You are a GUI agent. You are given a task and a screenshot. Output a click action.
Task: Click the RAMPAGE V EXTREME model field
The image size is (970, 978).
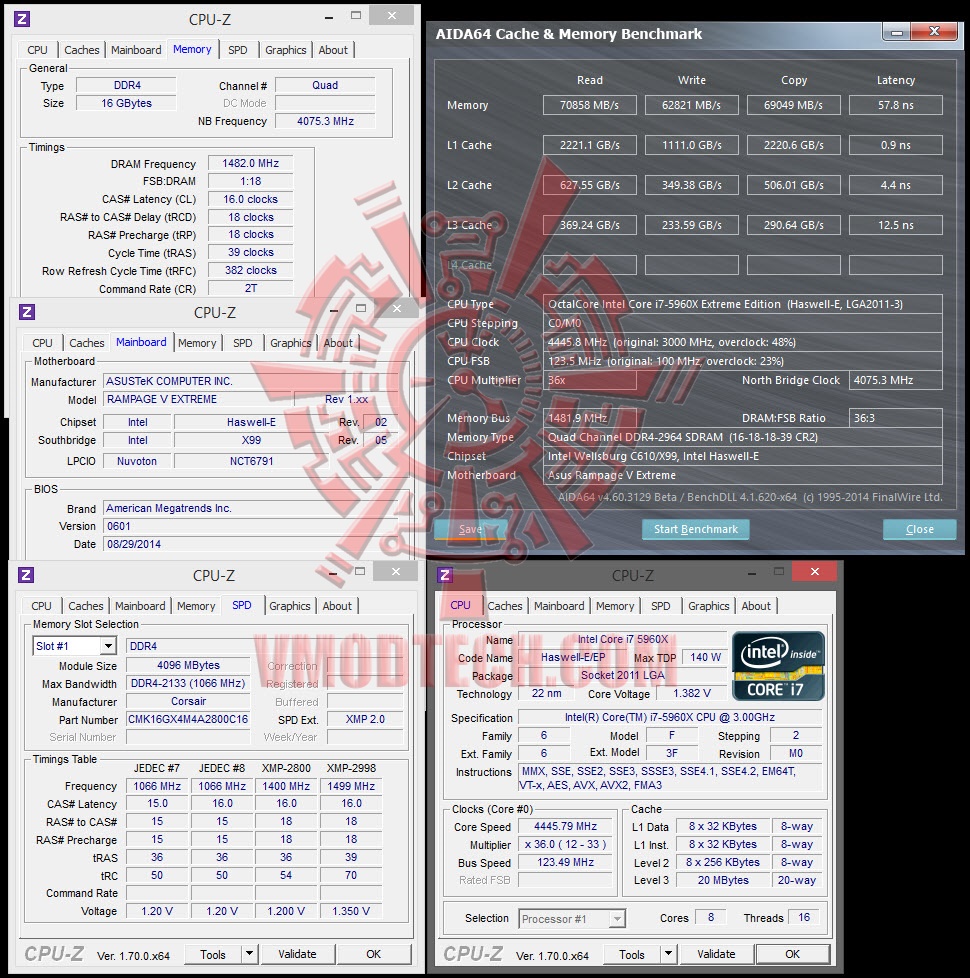coord(198,399)
